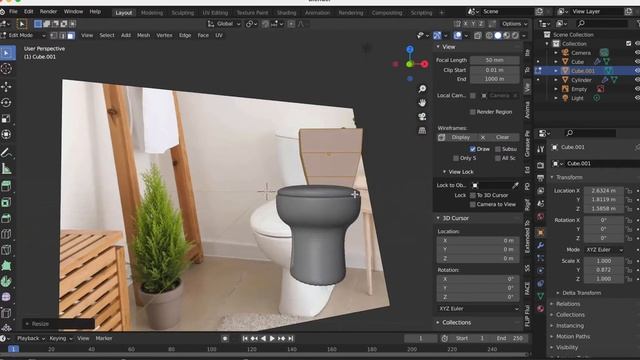Select the Inset Faces tool
640x360 pixels.
(7, 218)
